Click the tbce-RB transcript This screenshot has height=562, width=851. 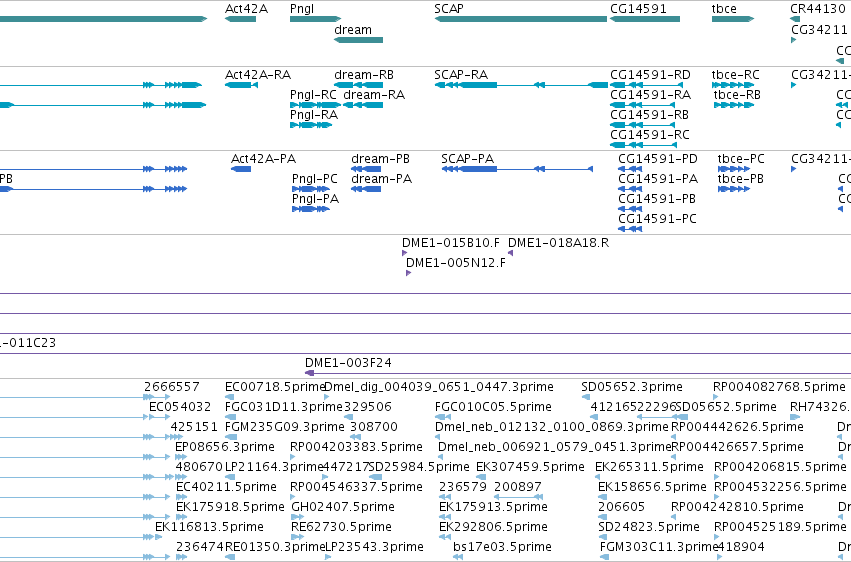point(734,105)
